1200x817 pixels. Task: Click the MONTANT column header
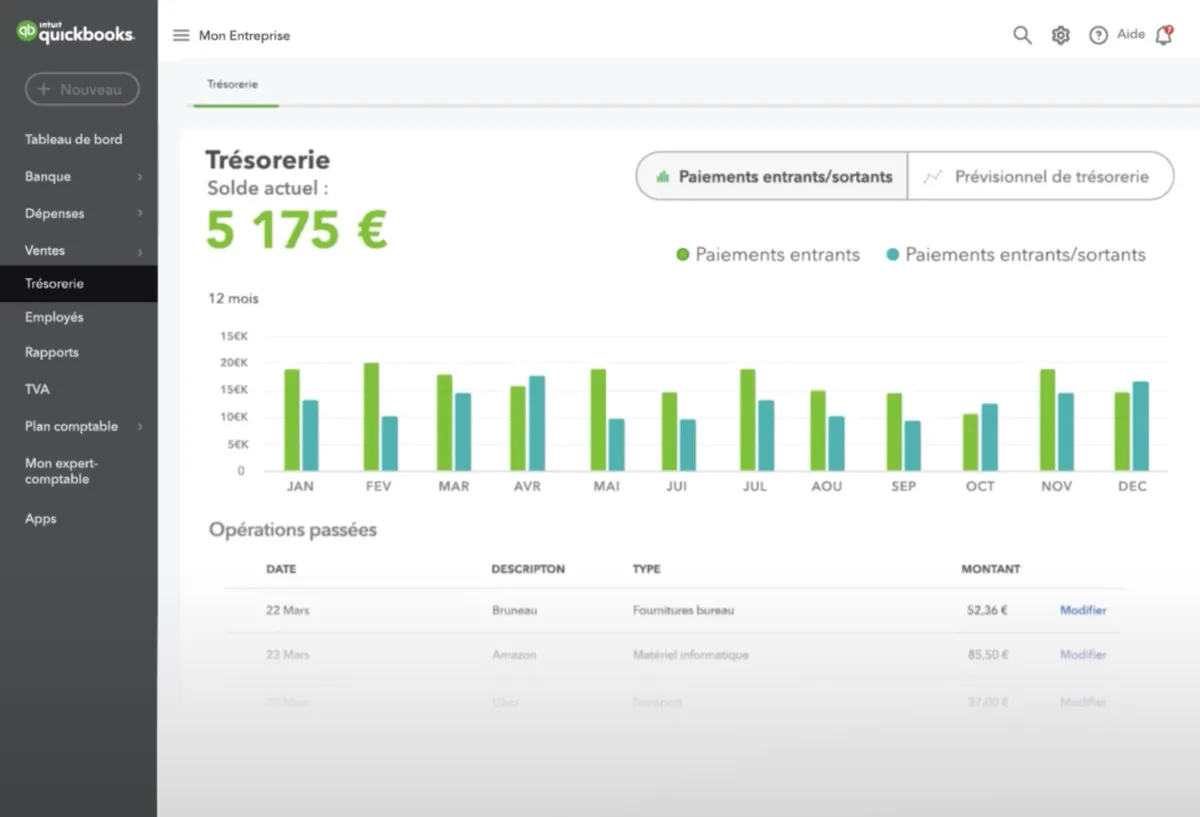[991, 569]
